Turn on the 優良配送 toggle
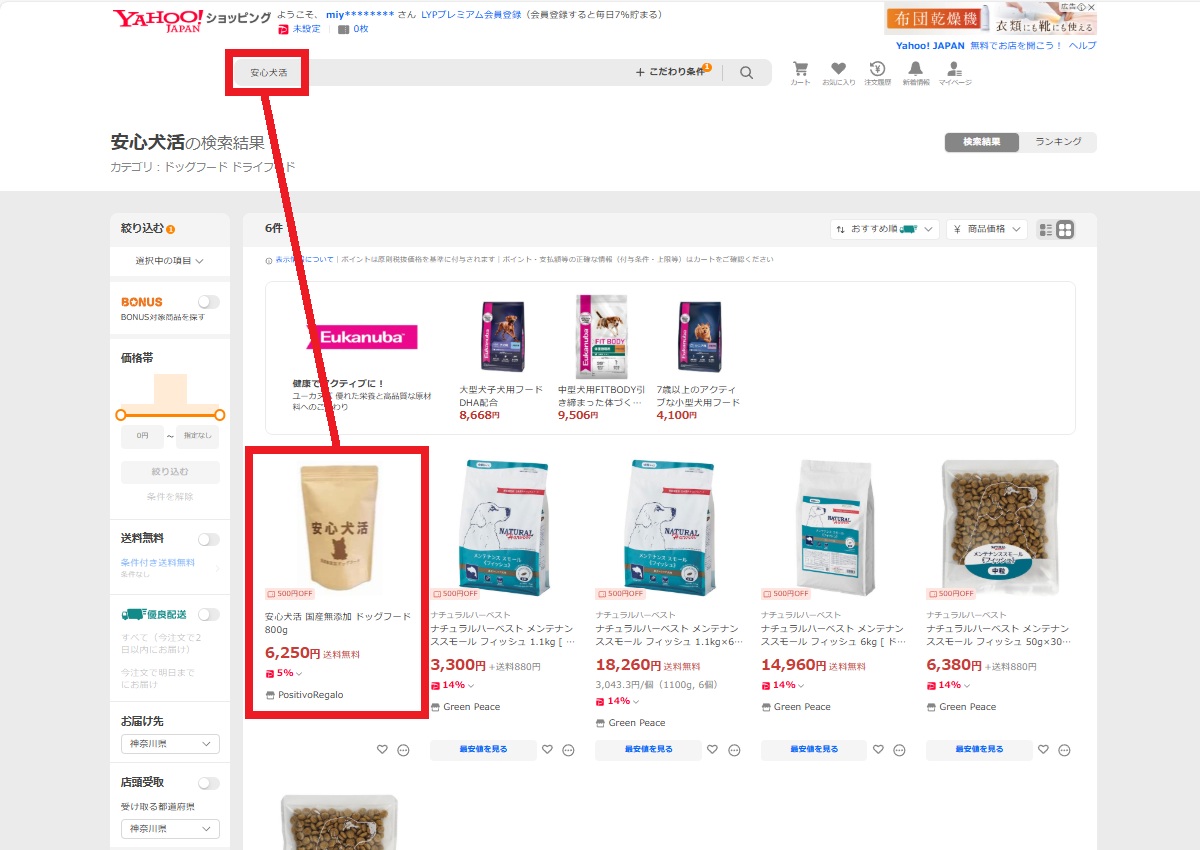Viewport: 1200px width, 850px height. point(208,615)
